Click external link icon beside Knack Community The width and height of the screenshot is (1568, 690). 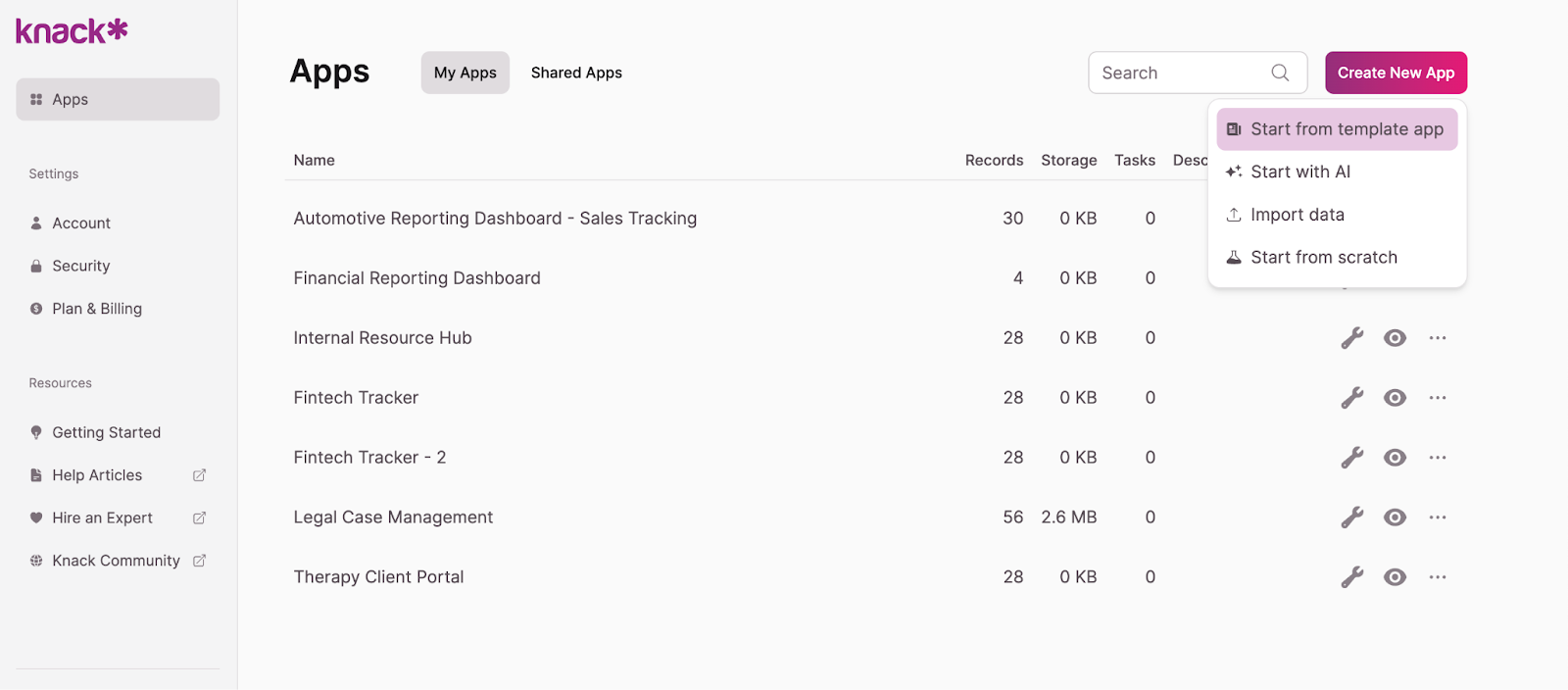pyautogui.click(x=200, y=561)
